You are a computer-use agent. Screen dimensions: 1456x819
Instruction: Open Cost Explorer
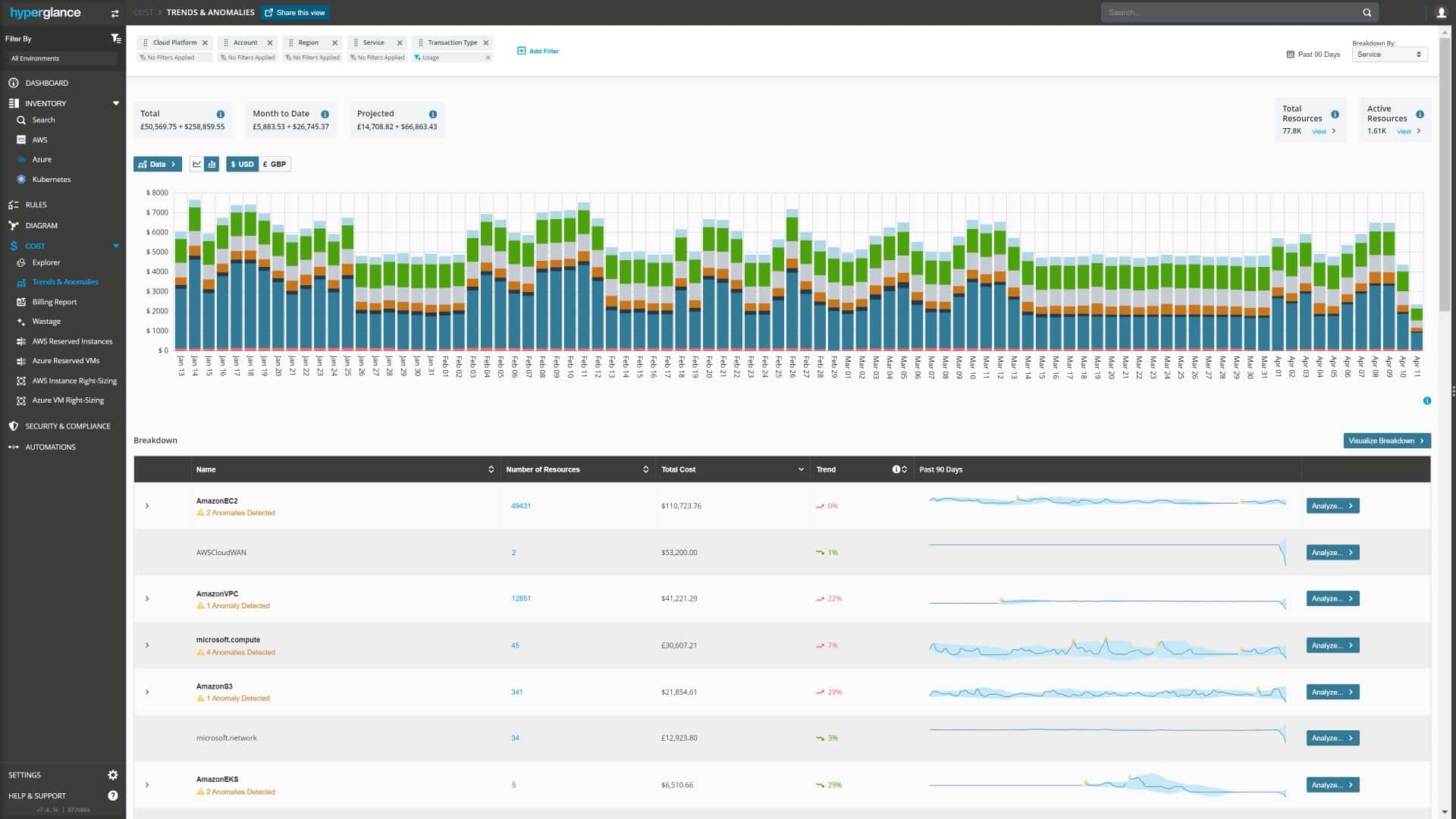click(x=45, y=262)
